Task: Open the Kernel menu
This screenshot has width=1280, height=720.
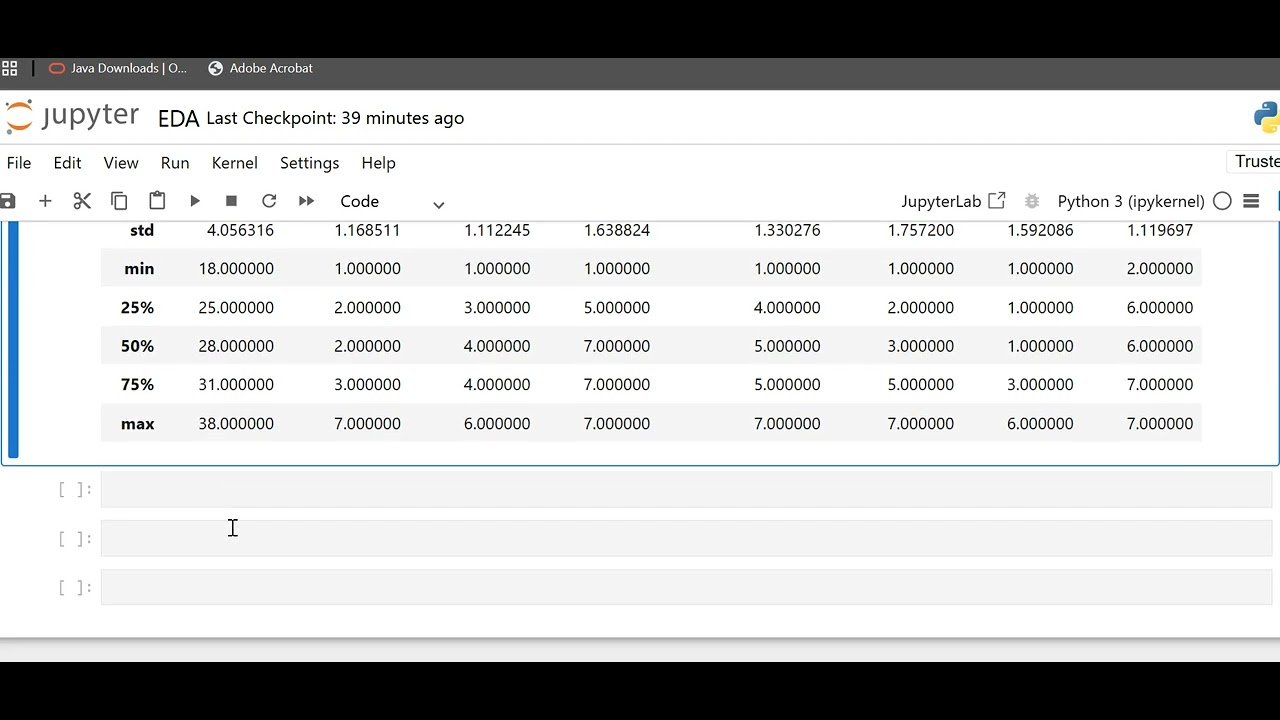Action: (x=235, y=163)
